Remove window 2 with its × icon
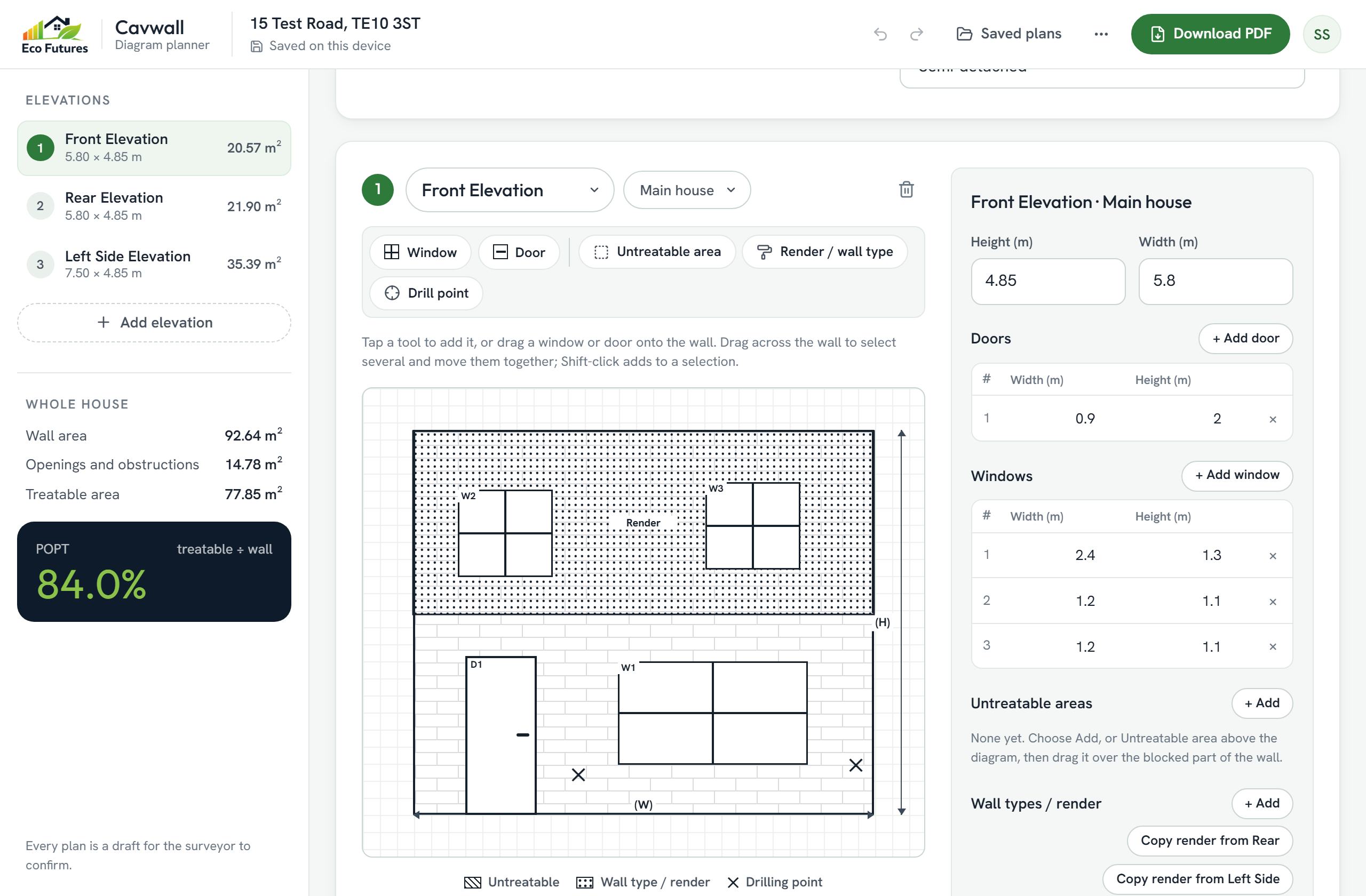Viewport: 1366px width, 896px height. click(1273, 601)
